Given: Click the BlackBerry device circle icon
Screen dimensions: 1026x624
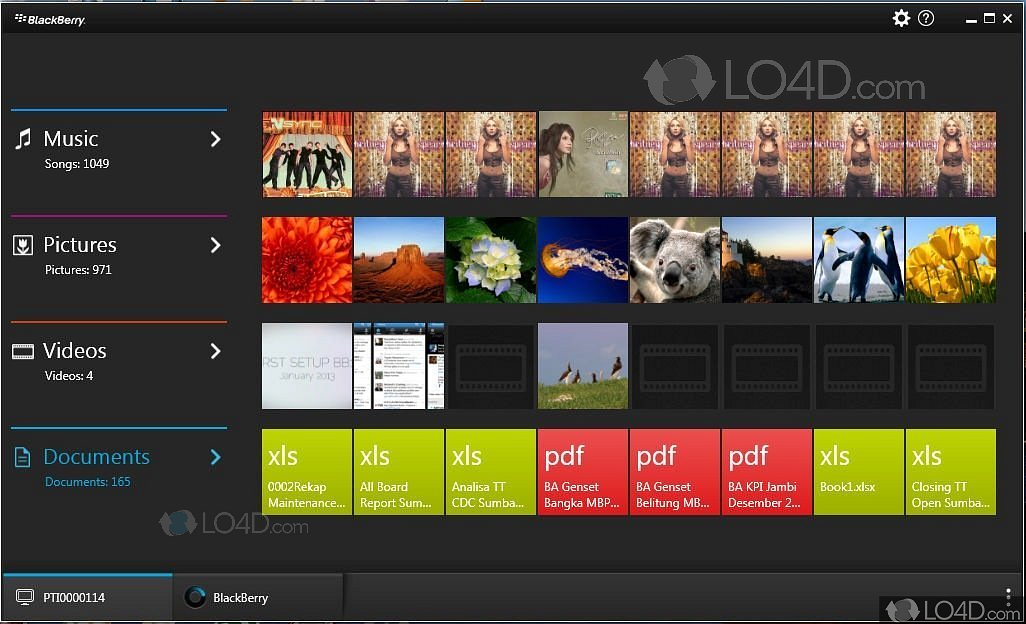Looking at the screenshot, I should 195,597.
